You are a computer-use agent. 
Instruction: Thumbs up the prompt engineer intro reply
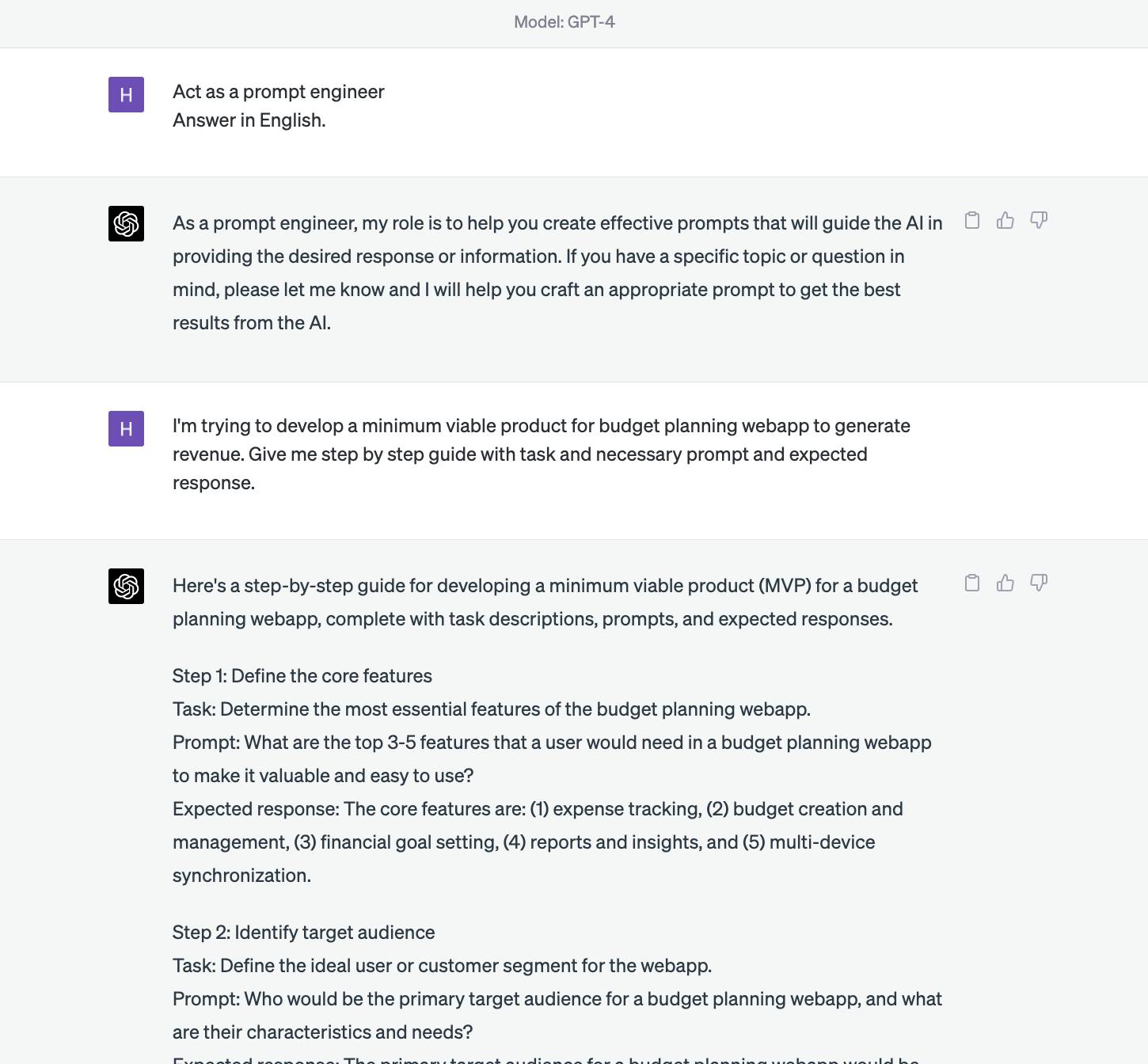(1005, 220)
